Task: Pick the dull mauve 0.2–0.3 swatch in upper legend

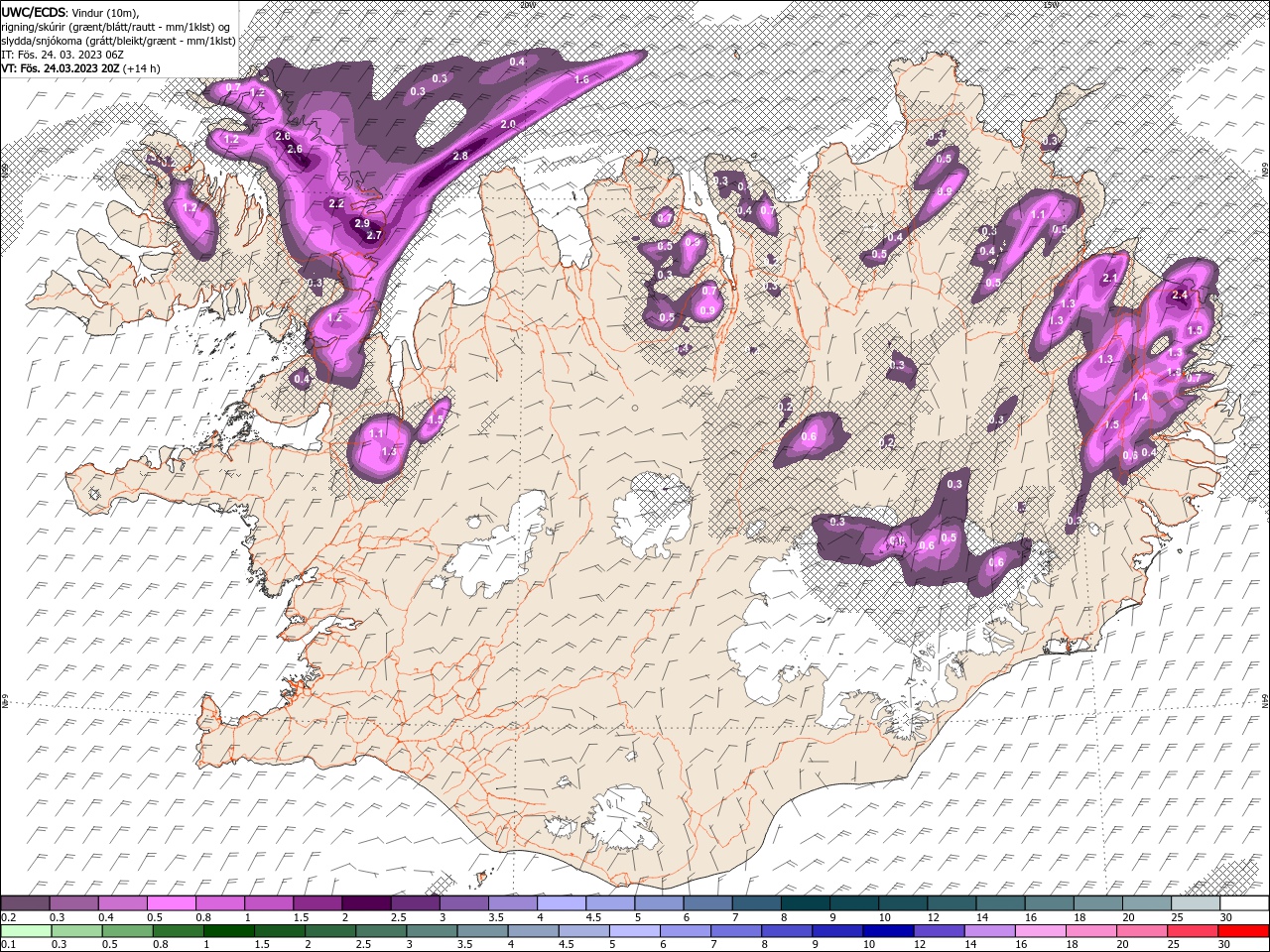Action: point(25,903)
